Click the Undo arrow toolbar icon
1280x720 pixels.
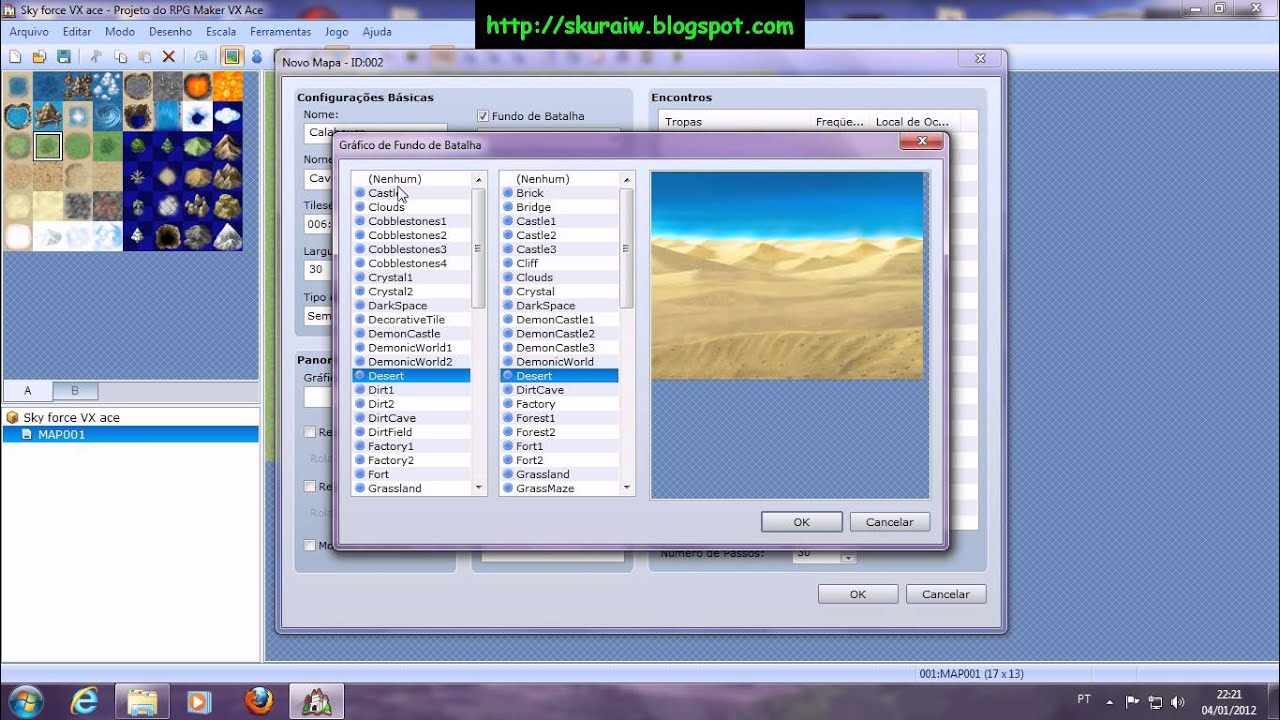[x=201, y=57]
